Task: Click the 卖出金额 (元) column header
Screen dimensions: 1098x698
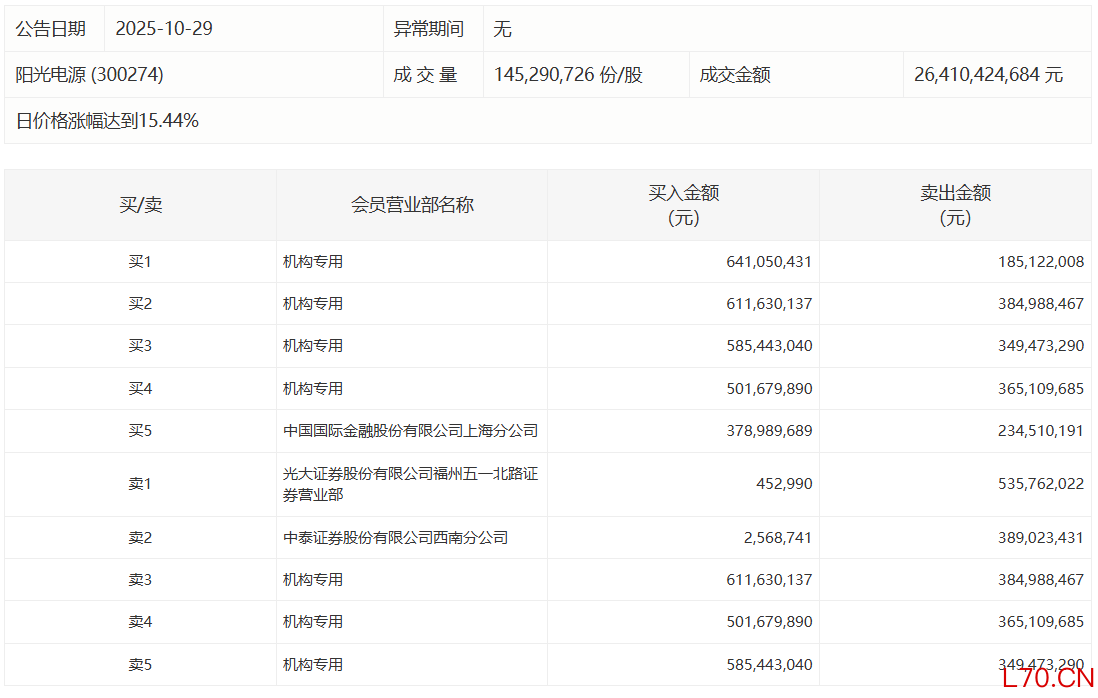Action: click(x=955, y=205)
